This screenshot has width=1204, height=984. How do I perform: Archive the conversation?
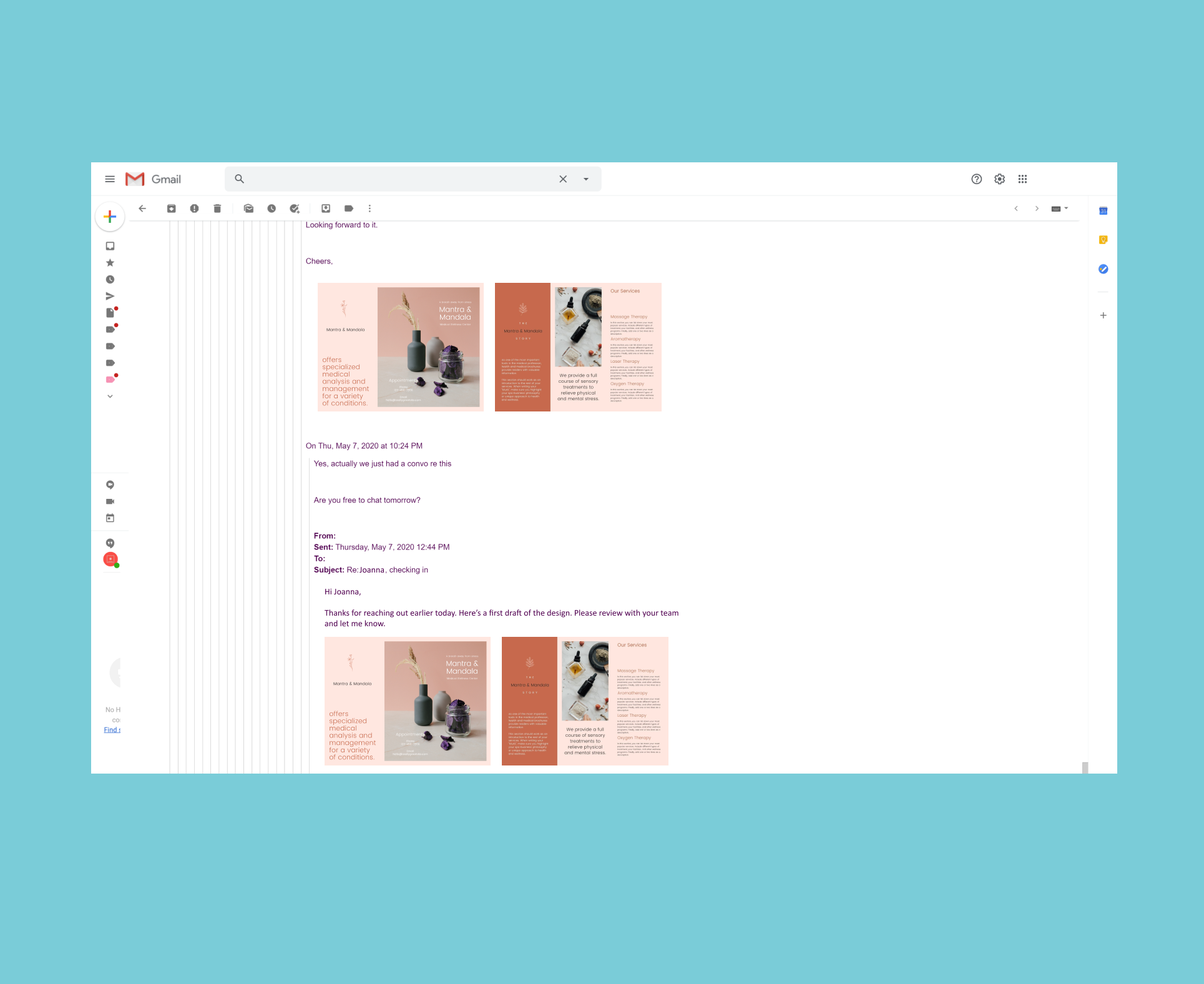(171, 209)
